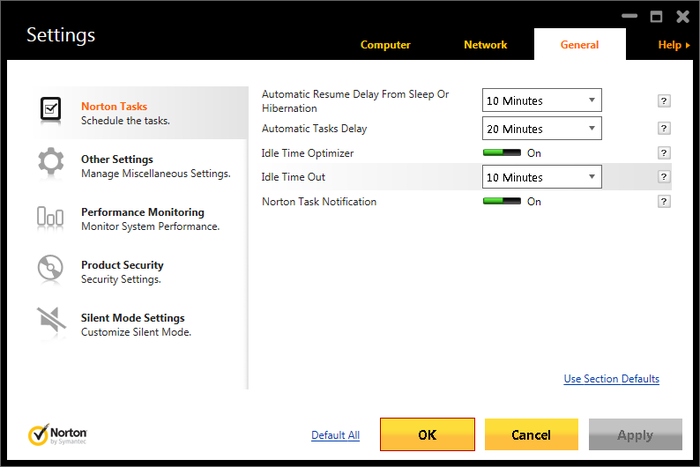
Task: Switch to the Computer tab
Action: coord(385,45)
